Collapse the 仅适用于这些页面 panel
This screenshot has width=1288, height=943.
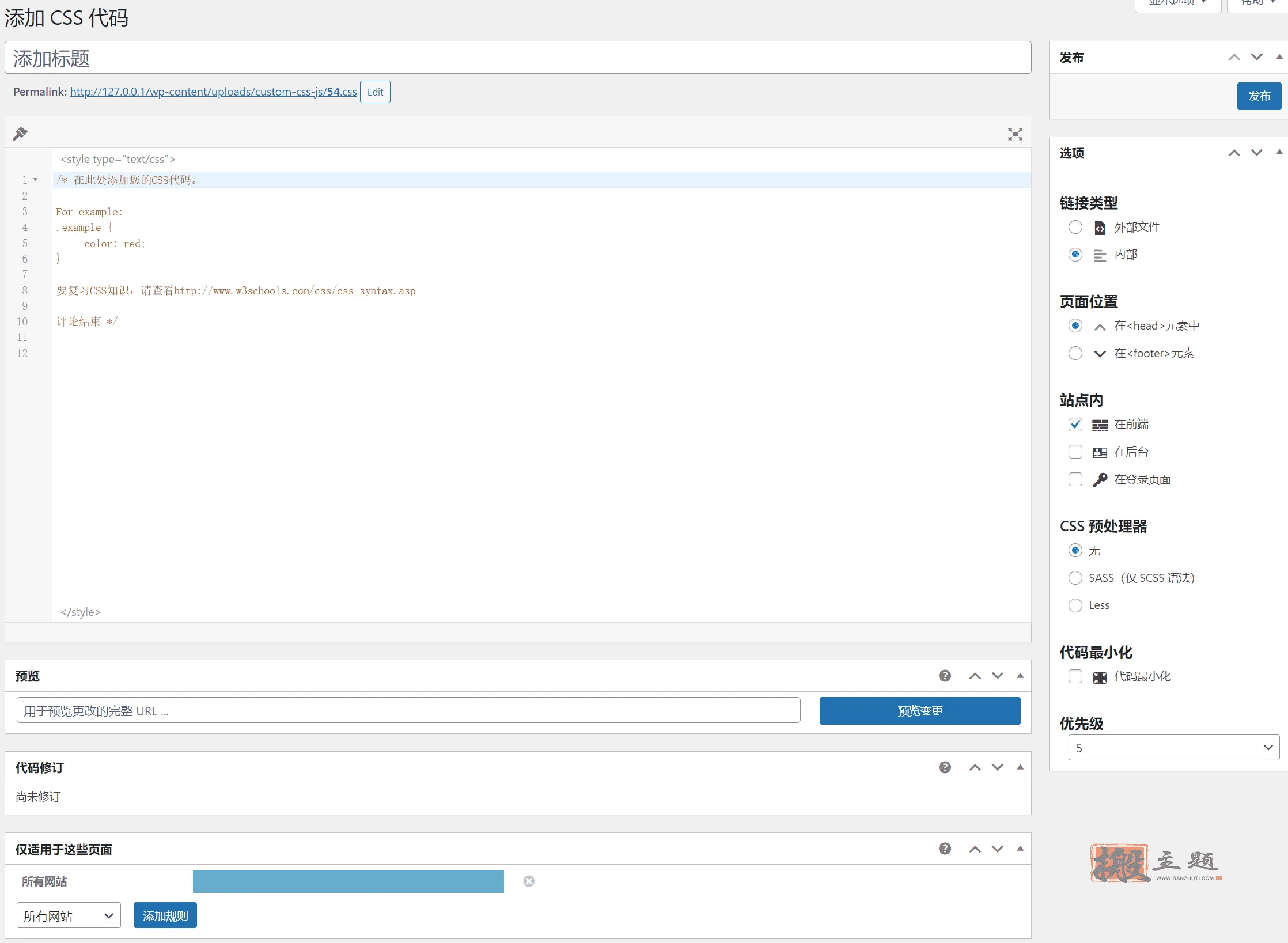pyautogui.click(x=1020, y=849)
